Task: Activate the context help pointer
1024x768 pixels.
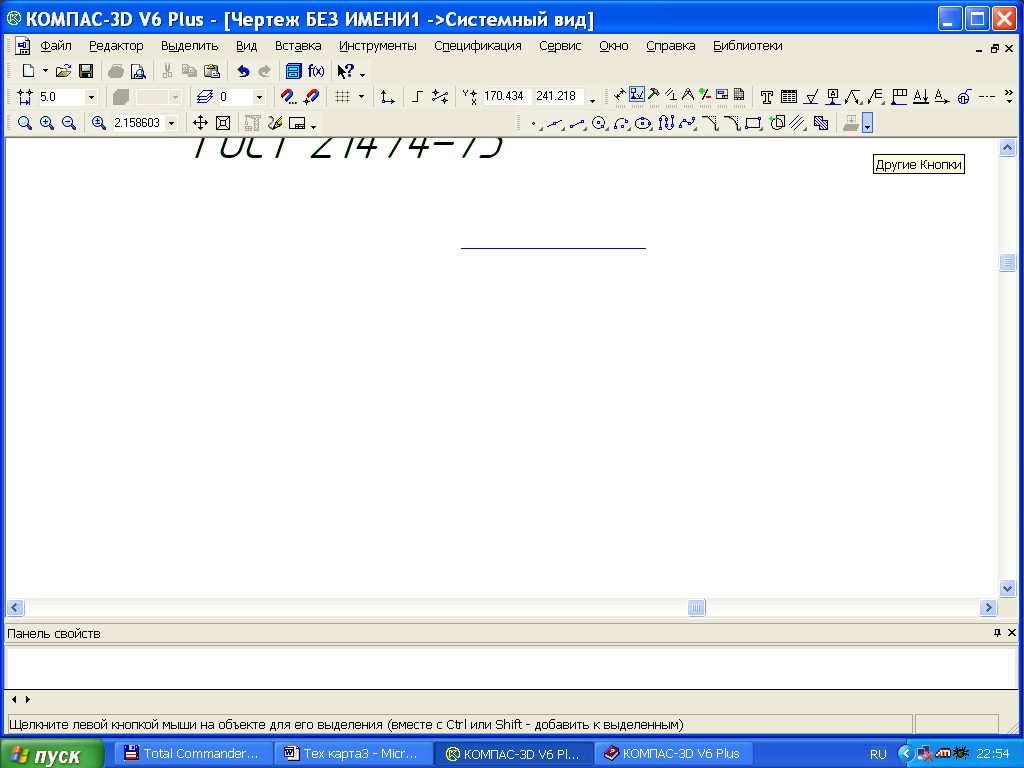Action: [345, 71]
